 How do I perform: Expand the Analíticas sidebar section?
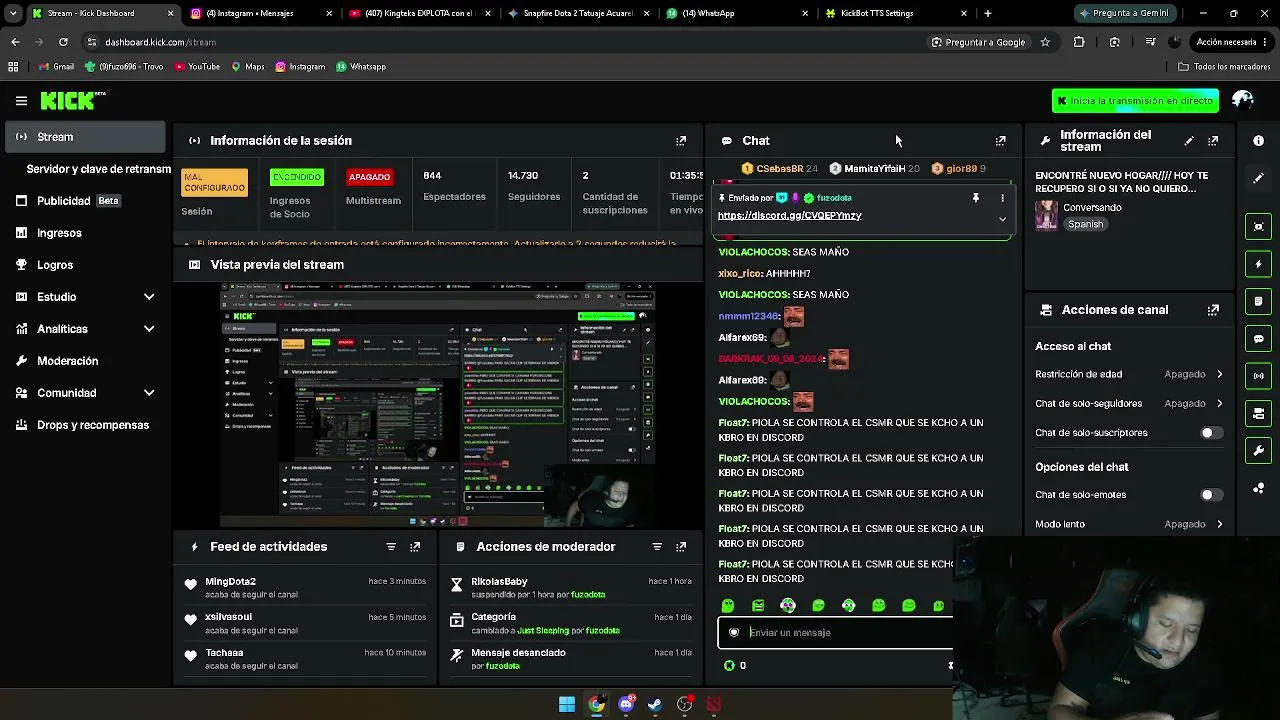point(149,329)
